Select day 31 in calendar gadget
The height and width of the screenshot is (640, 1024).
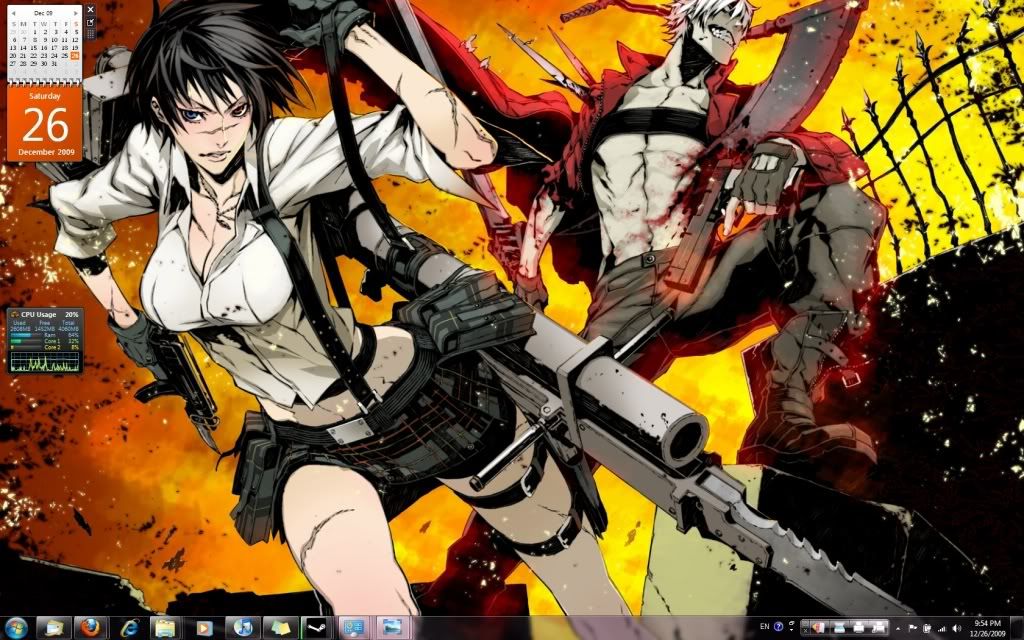pos(54,64)
